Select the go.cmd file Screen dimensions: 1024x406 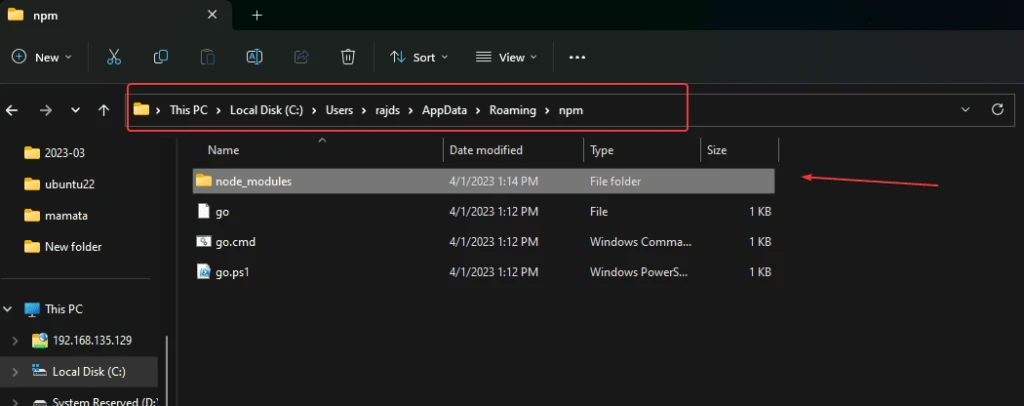[x=484, y=242]
